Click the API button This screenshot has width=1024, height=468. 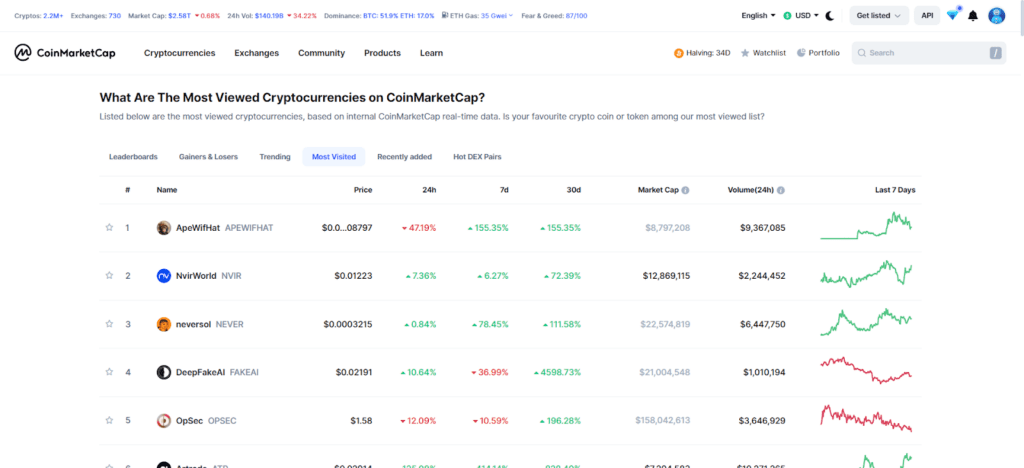coord(927,16)
